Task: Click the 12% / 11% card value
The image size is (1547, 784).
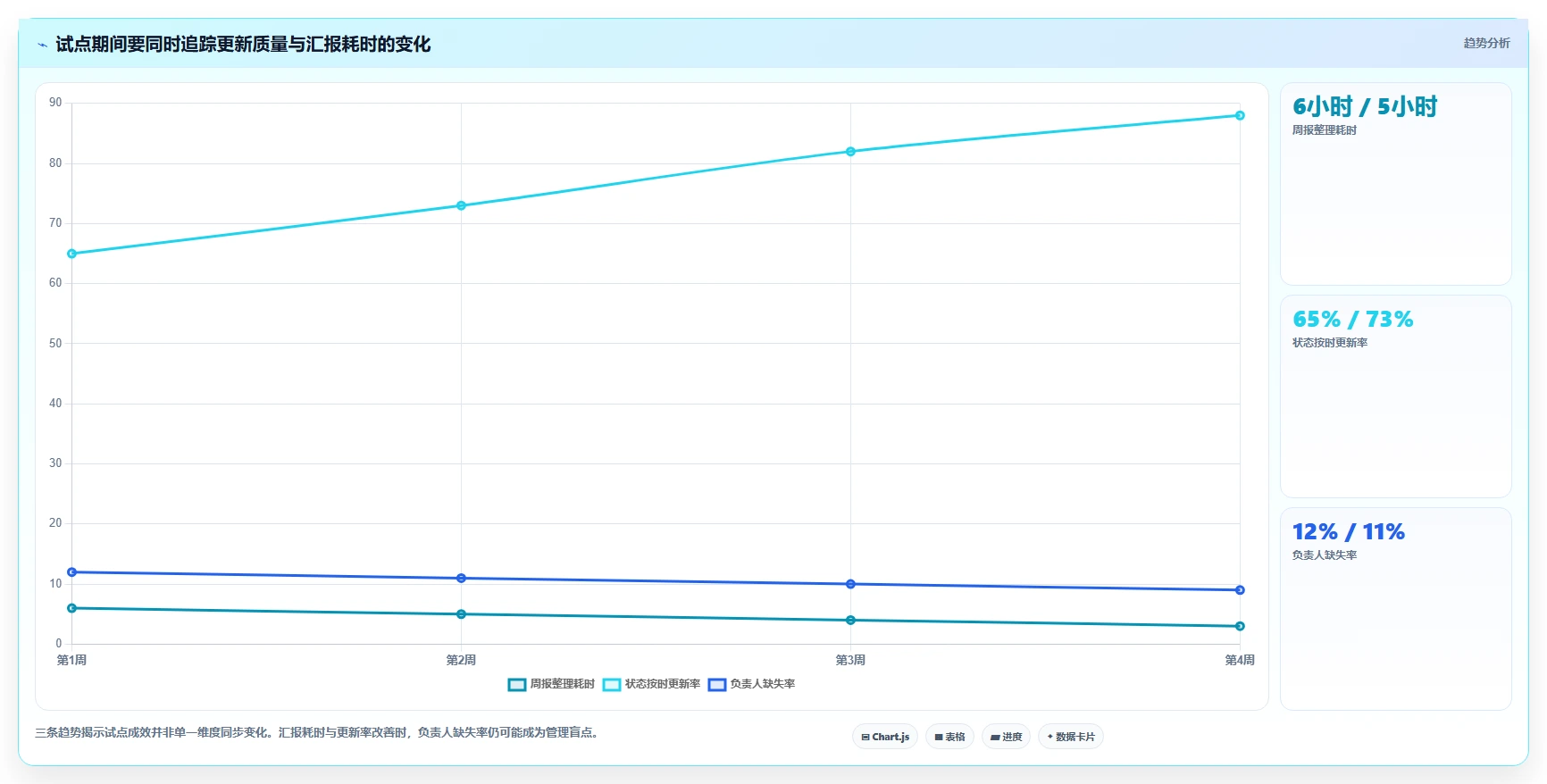Action: click(1349, 532)
